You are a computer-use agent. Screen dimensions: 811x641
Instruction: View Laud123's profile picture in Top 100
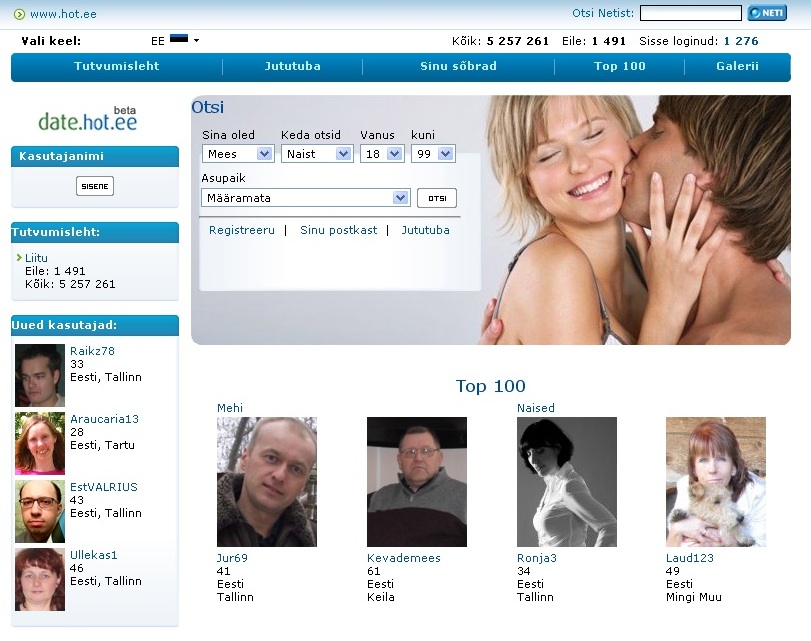pos(716,482)
